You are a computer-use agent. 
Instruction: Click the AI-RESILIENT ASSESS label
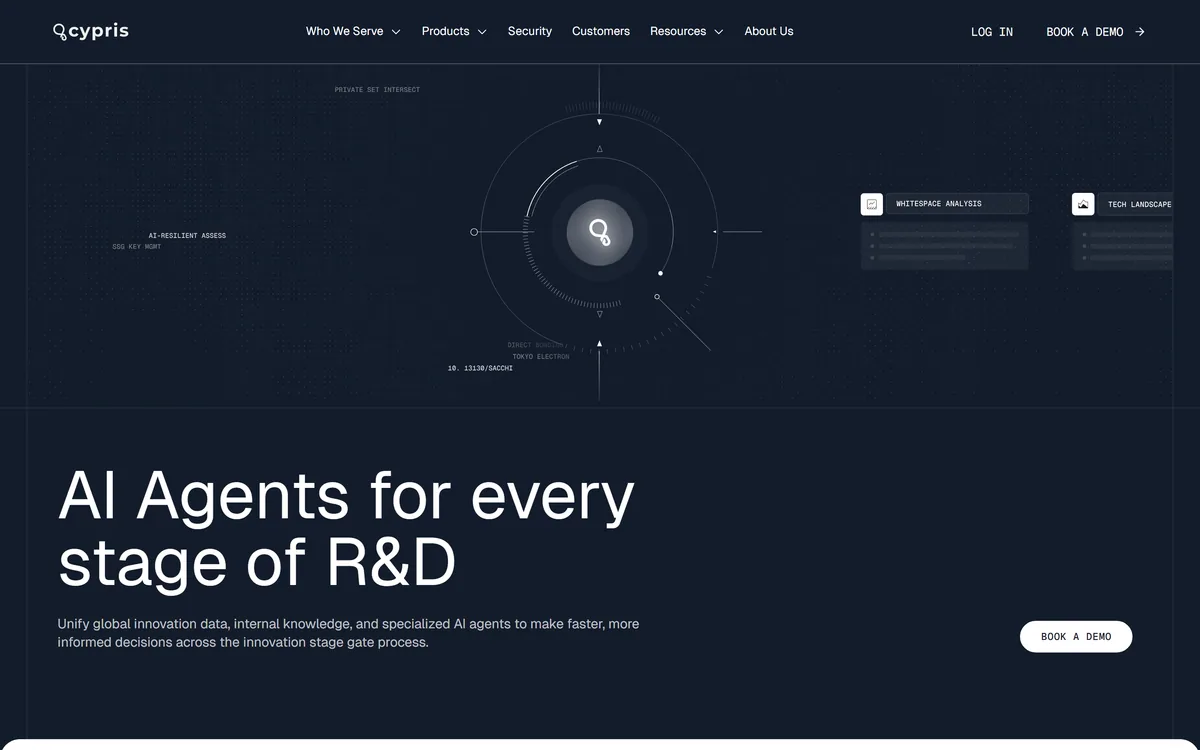187,236
